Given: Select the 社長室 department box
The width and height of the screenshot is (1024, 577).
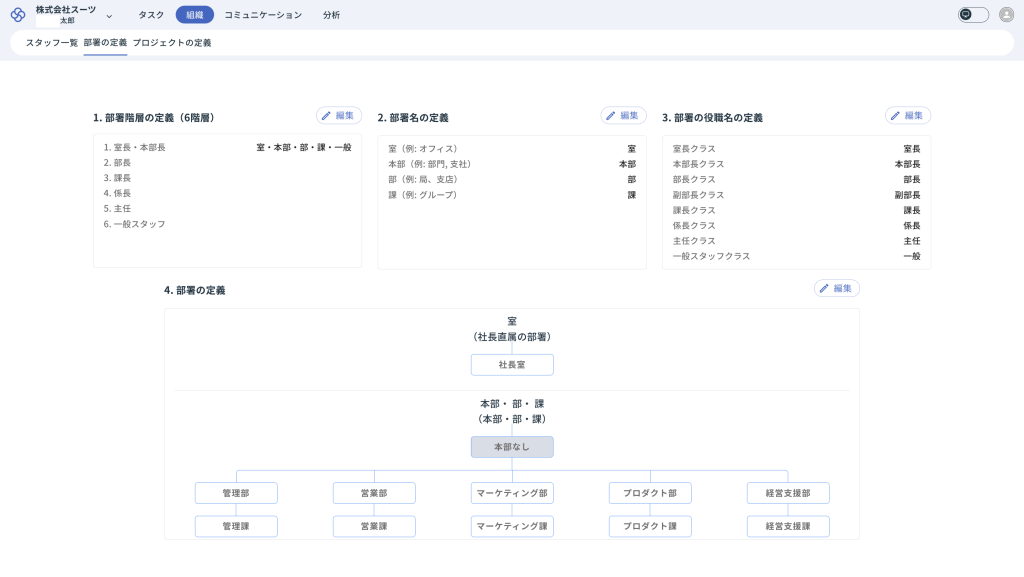Looking at the screenshot, I should (x=512, y=365).
